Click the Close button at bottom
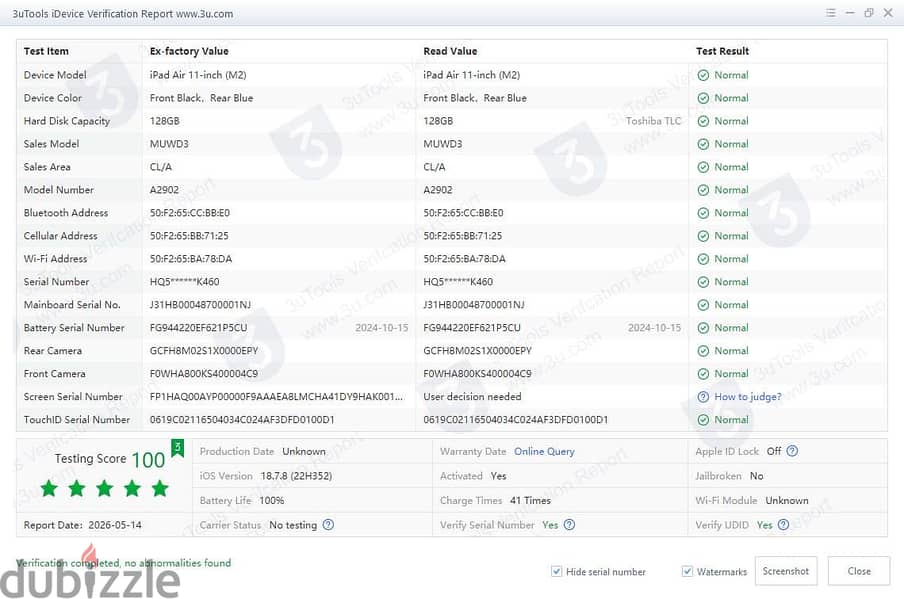The height and width of the screenshot is (599, 904). tap(859, 571)
